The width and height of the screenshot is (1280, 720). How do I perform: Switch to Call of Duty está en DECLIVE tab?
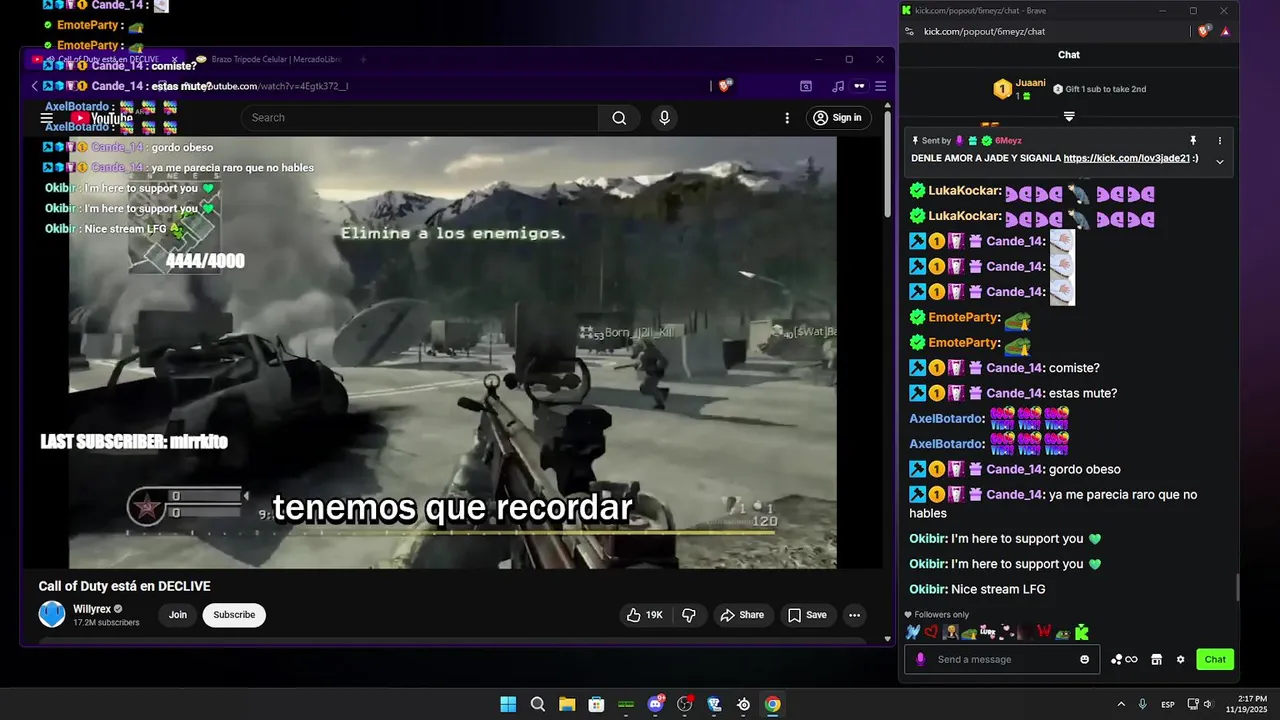coord(107,60)
